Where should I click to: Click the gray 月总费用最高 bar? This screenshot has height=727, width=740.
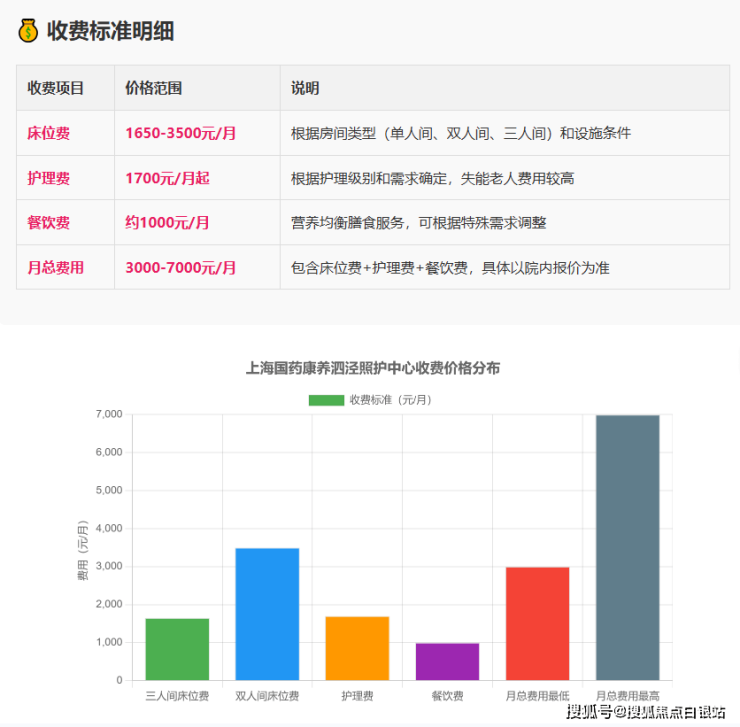[x=628, y=548]
